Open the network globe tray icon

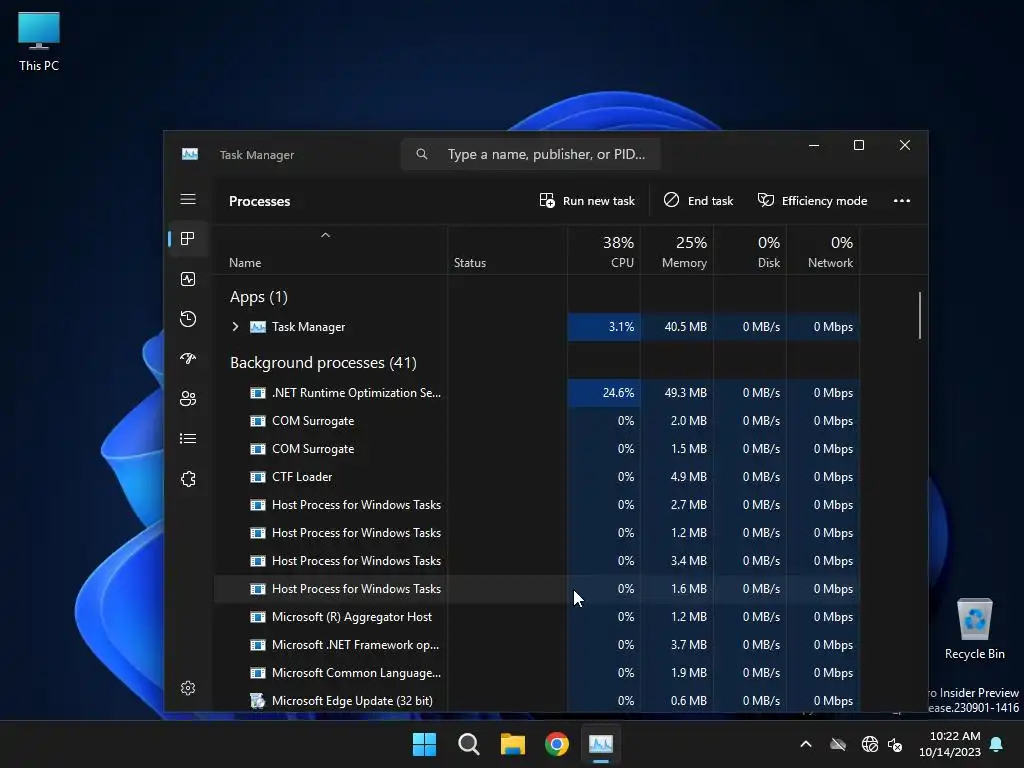(x=869, y=744)
